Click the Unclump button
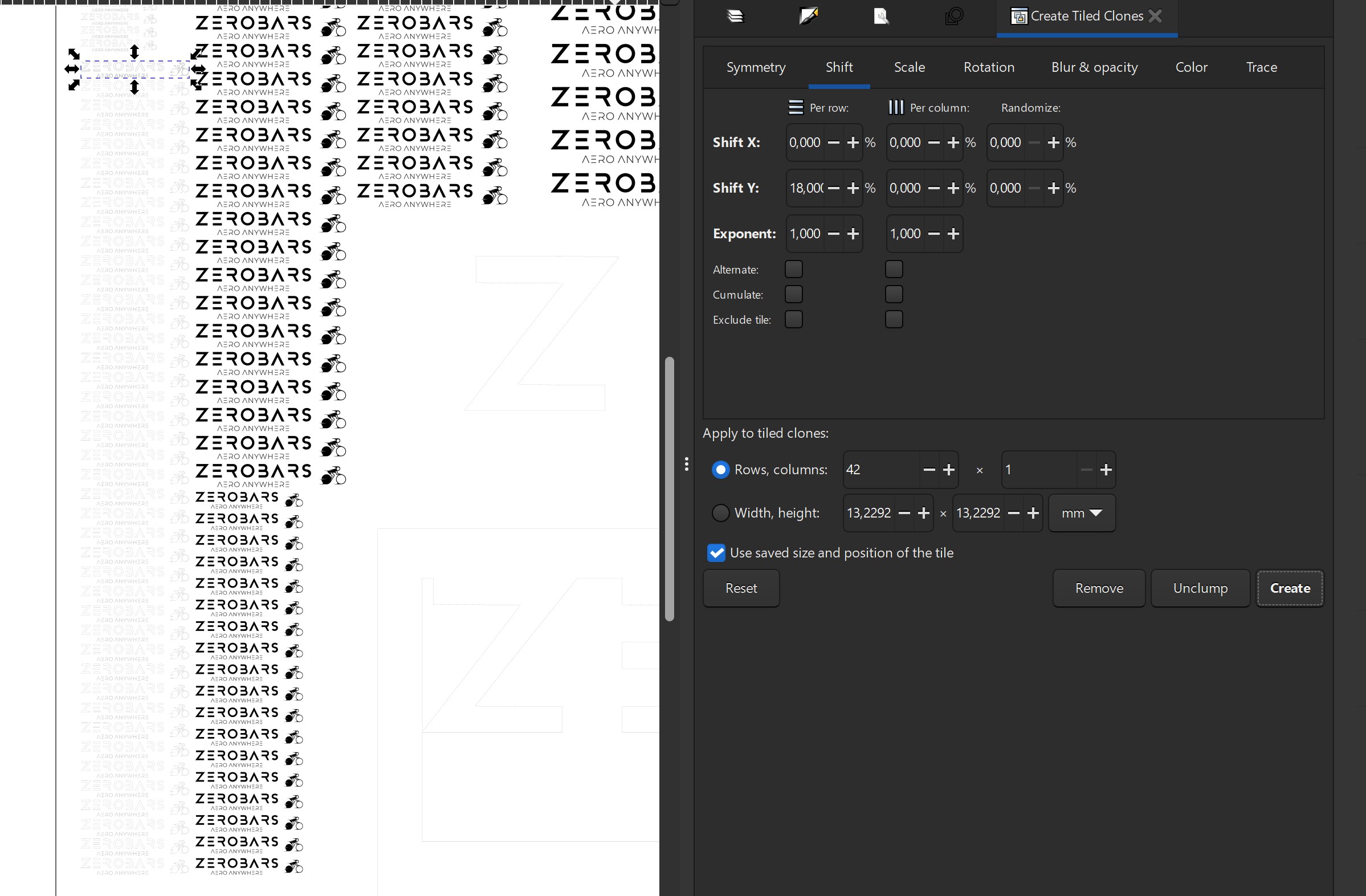1366x896 pixels. click(x=1200, y=588)
